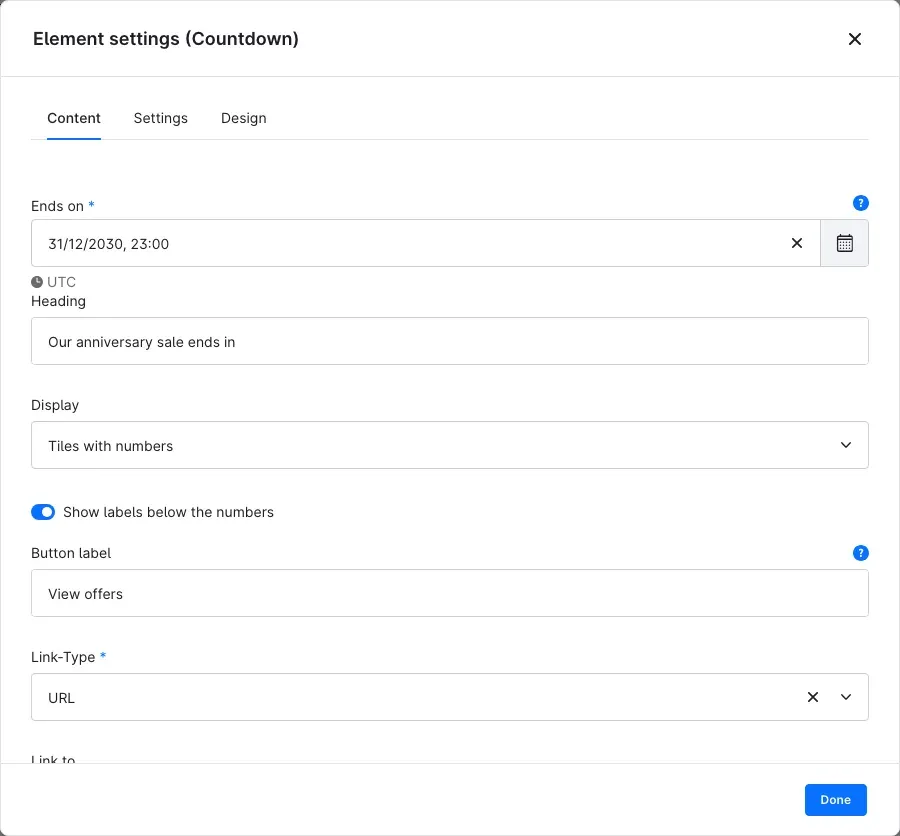The image size is (900, 836).
Task: Switch to the Settings tab
Action: point(161,118)
